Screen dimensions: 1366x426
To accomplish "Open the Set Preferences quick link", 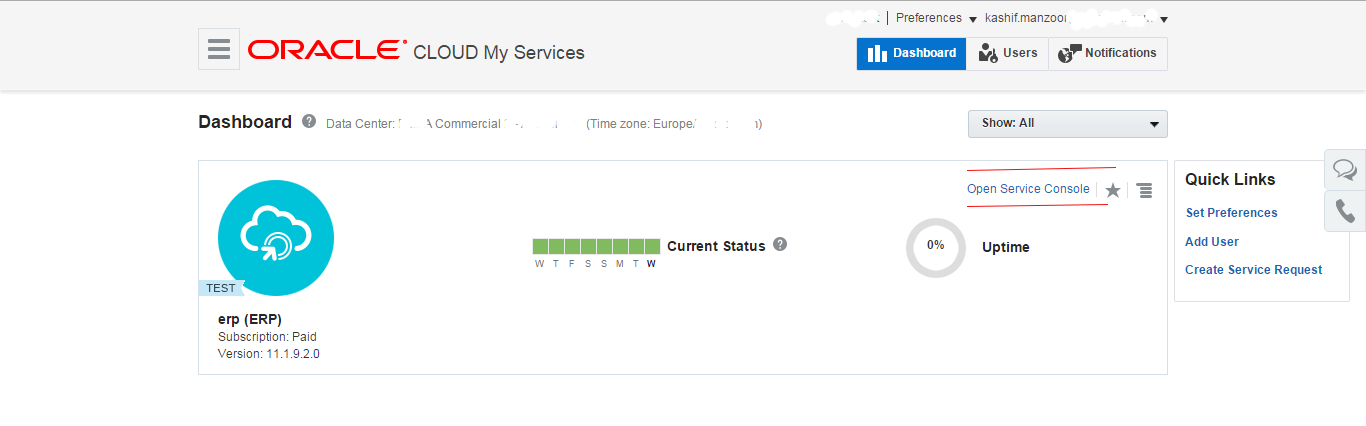I will 1231,213.
